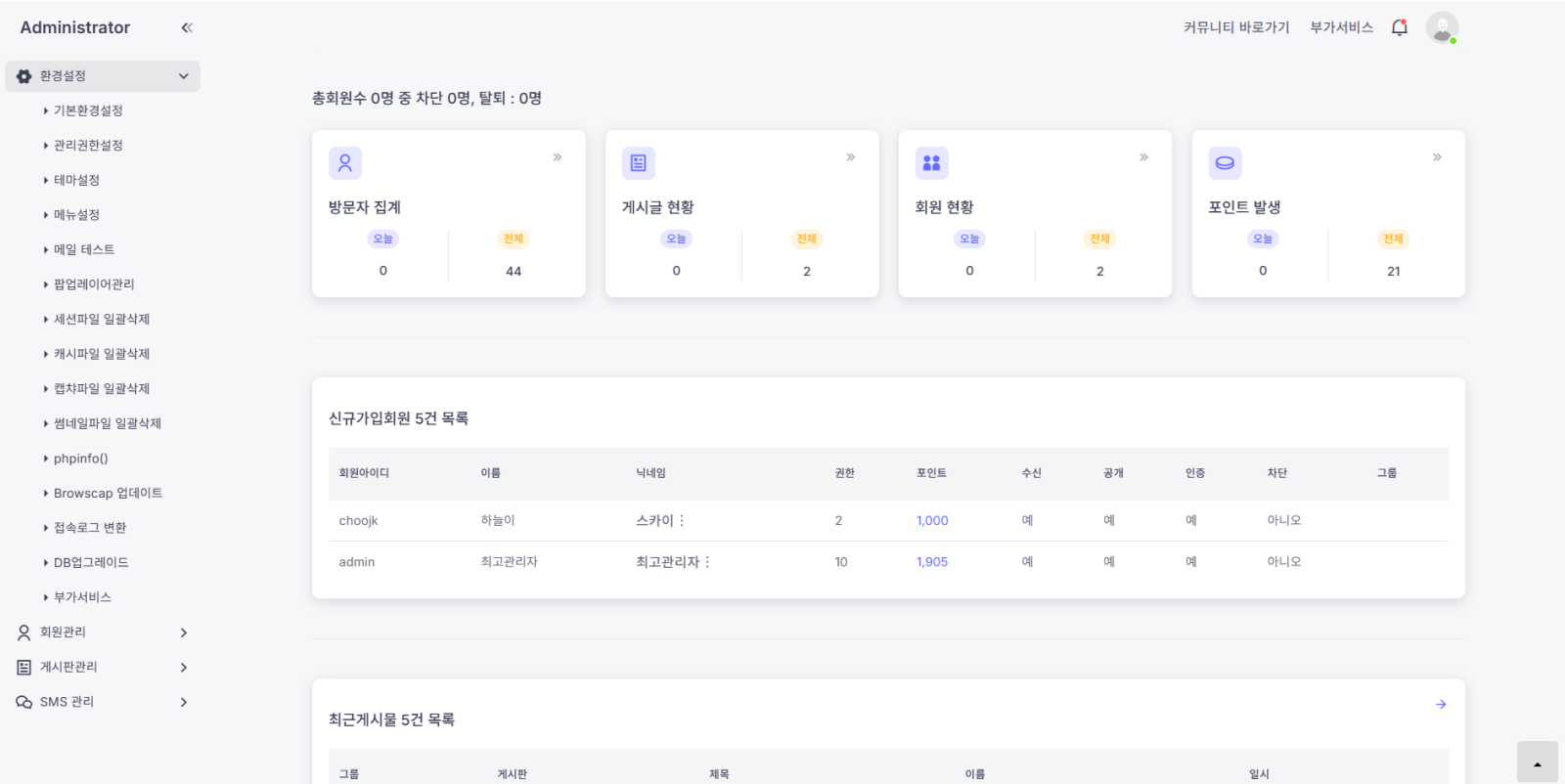Open the notification bell
The height and width of the screenshot is (784, 1565).
click(1399, 27)
